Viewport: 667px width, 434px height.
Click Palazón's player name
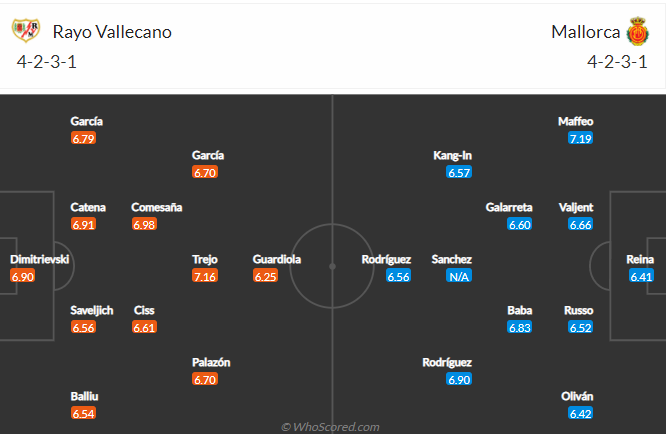click(211, 362)
